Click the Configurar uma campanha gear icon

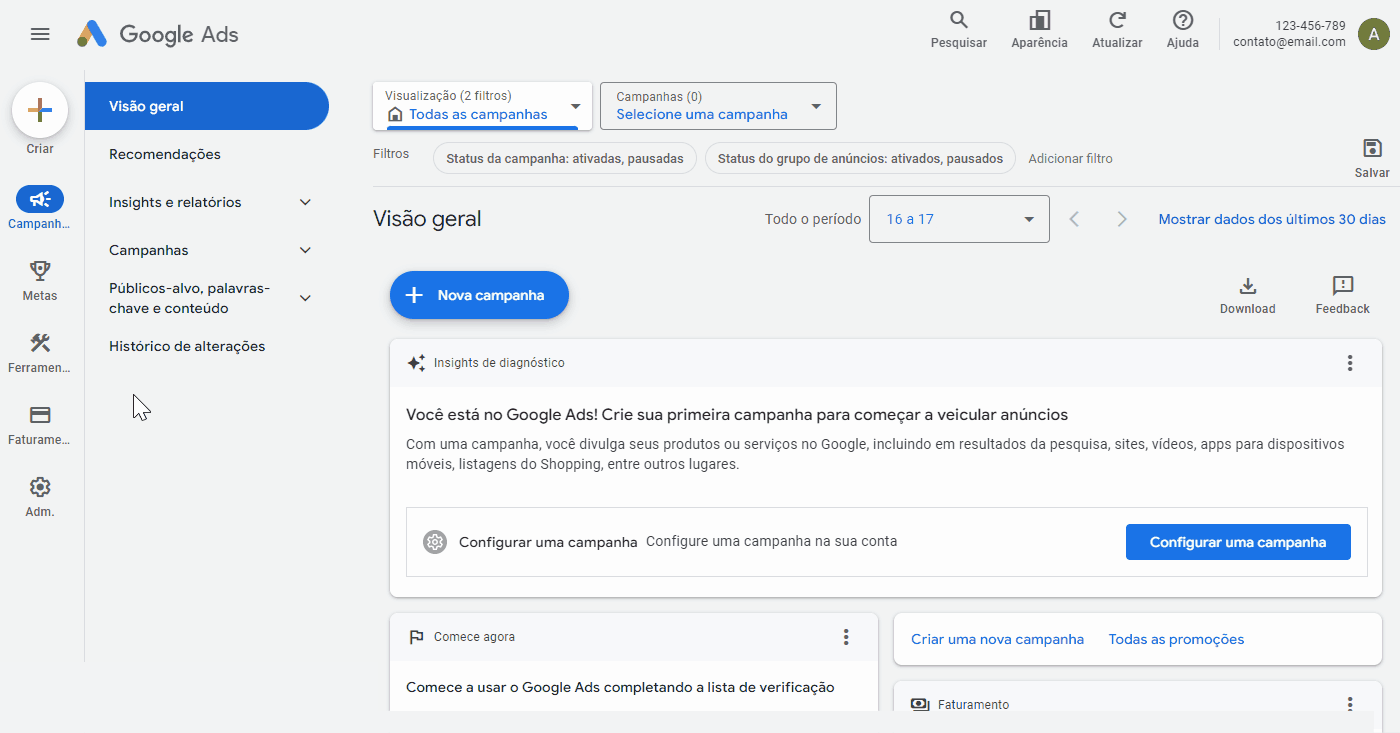click(434, 542)
